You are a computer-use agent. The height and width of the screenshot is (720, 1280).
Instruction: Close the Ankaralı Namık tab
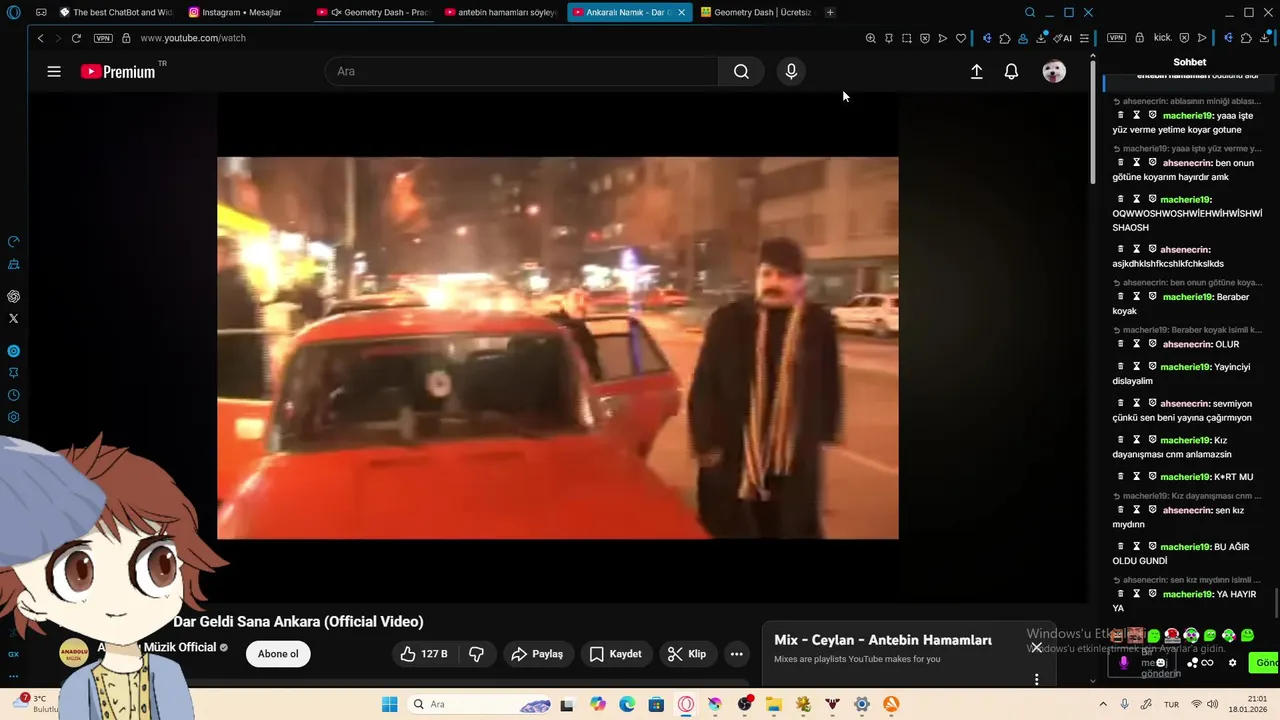pyautogui.click(x=681, y=12)
